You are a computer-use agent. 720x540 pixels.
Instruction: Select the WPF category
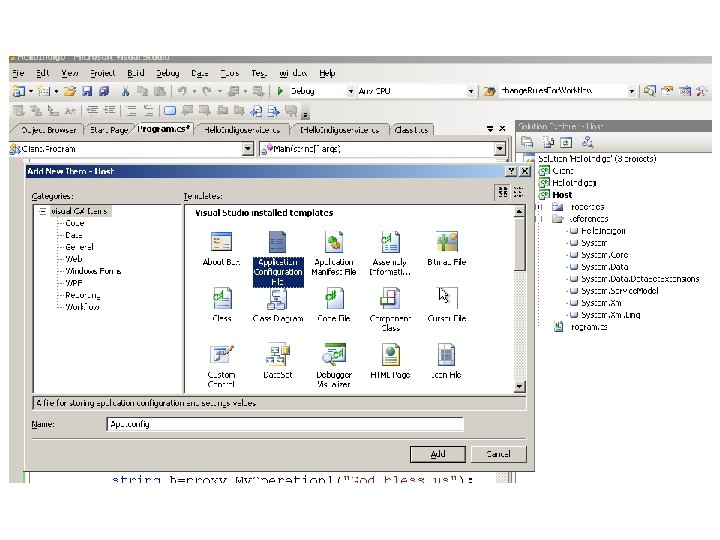click(73, 283)
